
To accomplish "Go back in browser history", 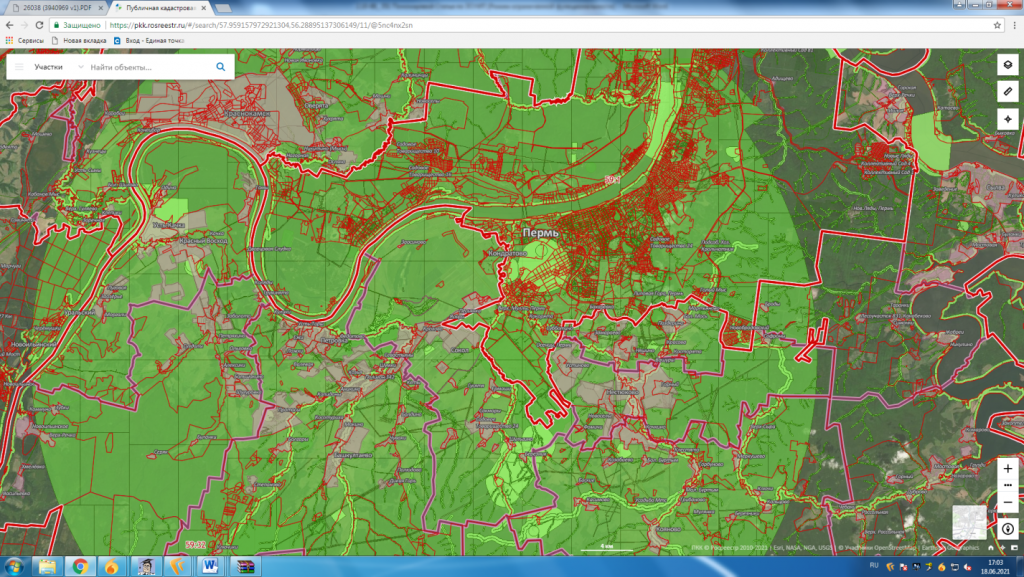I will click(9, 25).
